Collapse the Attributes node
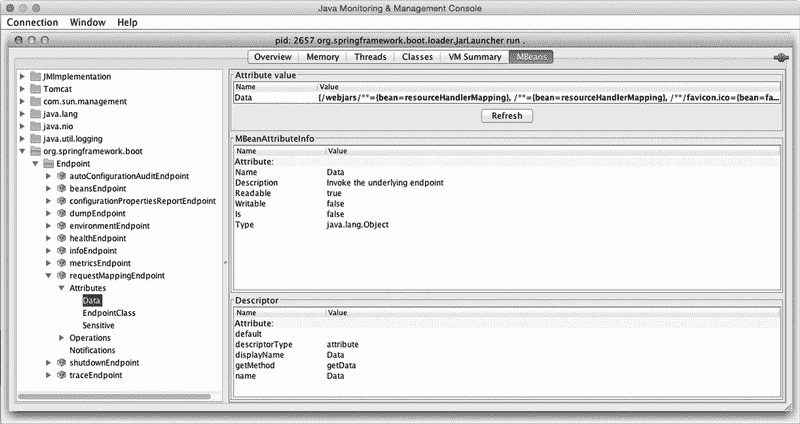The height and width of the screenshot is (424, 800). click(62, 288)
